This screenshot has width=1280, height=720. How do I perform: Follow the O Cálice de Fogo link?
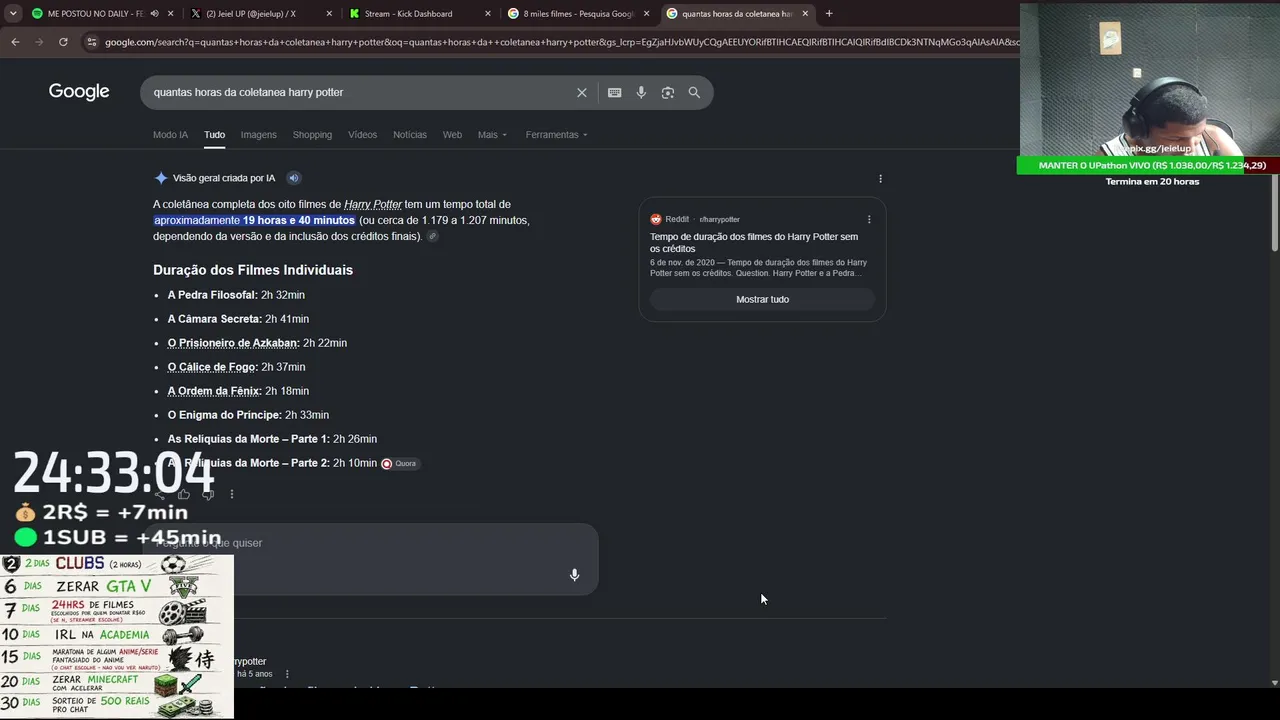click(x=212, y=367)
